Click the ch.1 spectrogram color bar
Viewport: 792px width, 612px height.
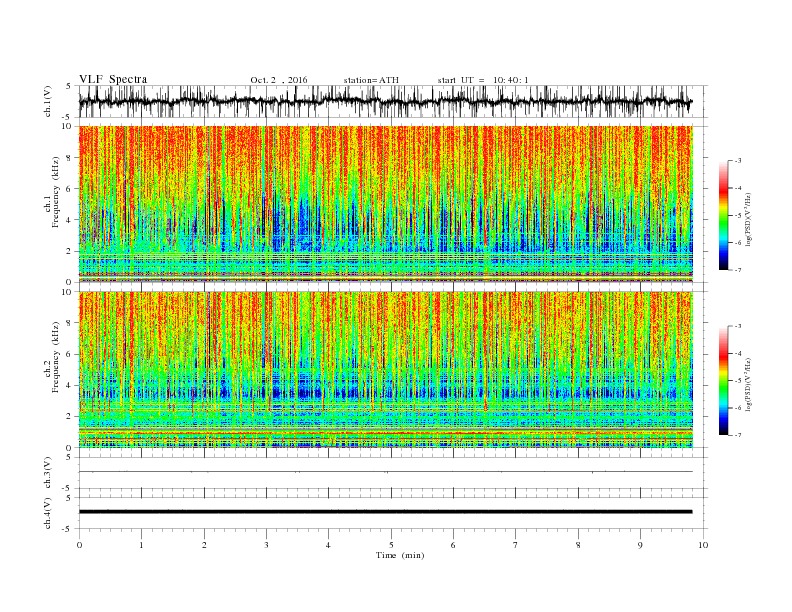pyautogui.click(x=723, y=216)
